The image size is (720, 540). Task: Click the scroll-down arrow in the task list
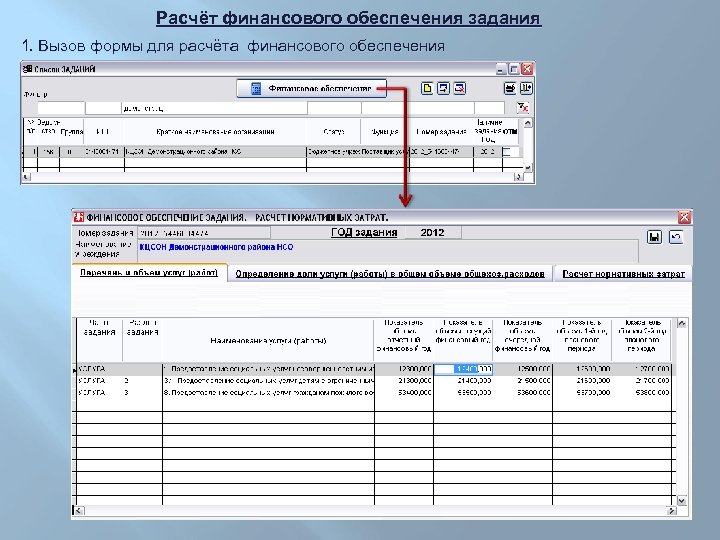pyautogui.click(x=528, y=168)
